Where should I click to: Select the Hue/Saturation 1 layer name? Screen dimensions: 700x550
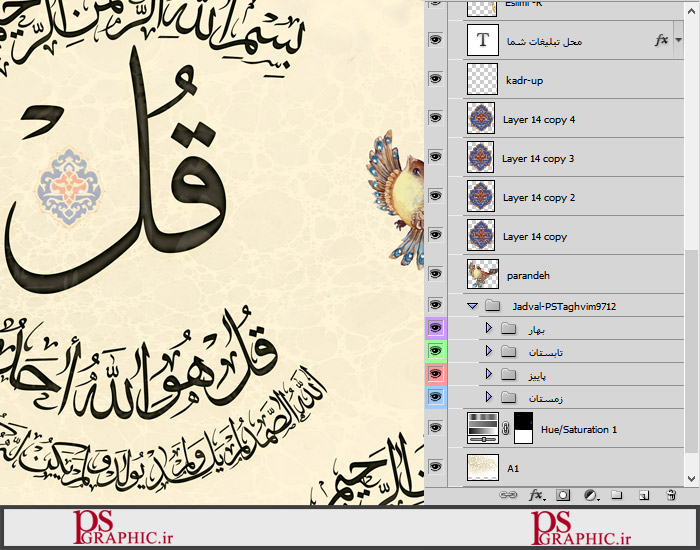[579, 429]
